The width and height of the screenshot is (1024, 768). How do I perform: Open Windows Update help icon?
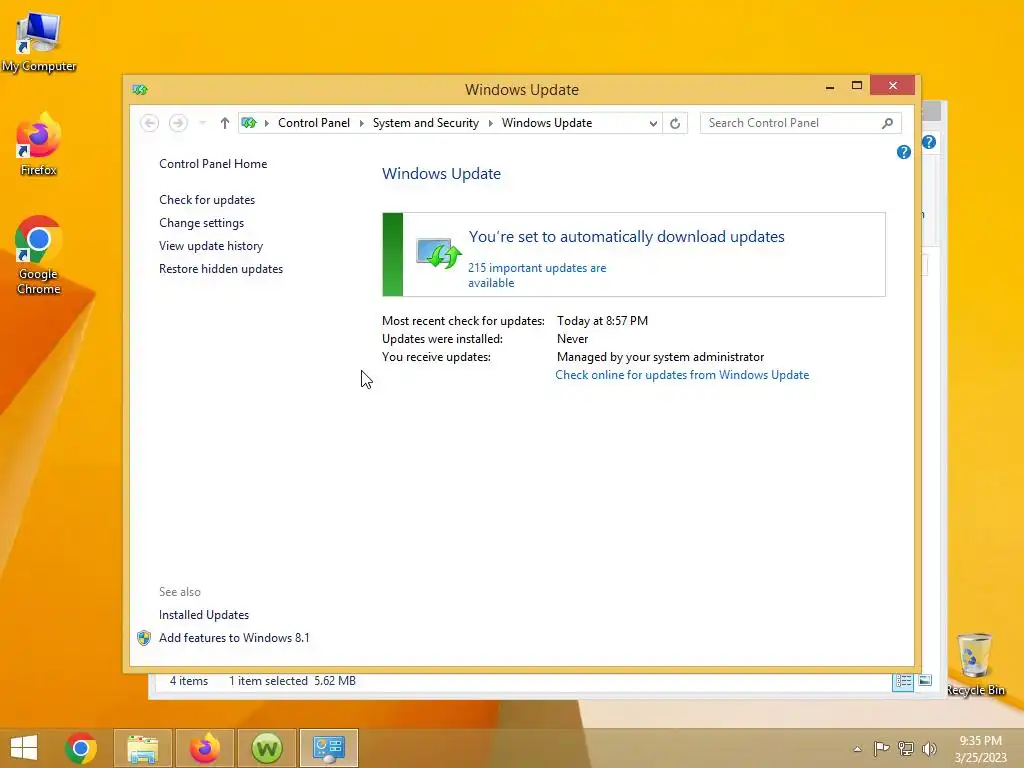pyautogui.click(x=904, y=152)
